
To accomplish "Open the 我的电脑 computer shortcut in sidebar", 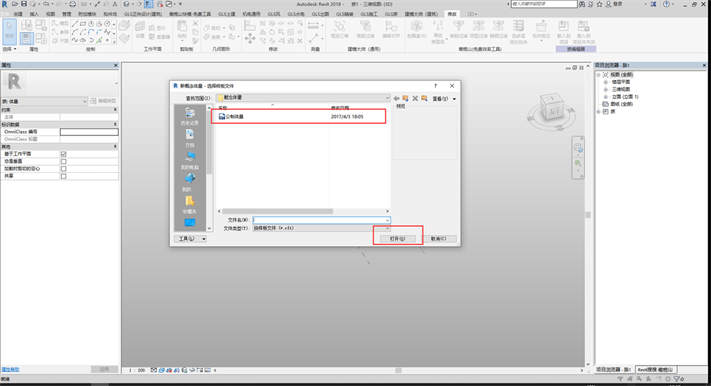I will [190, 161].
